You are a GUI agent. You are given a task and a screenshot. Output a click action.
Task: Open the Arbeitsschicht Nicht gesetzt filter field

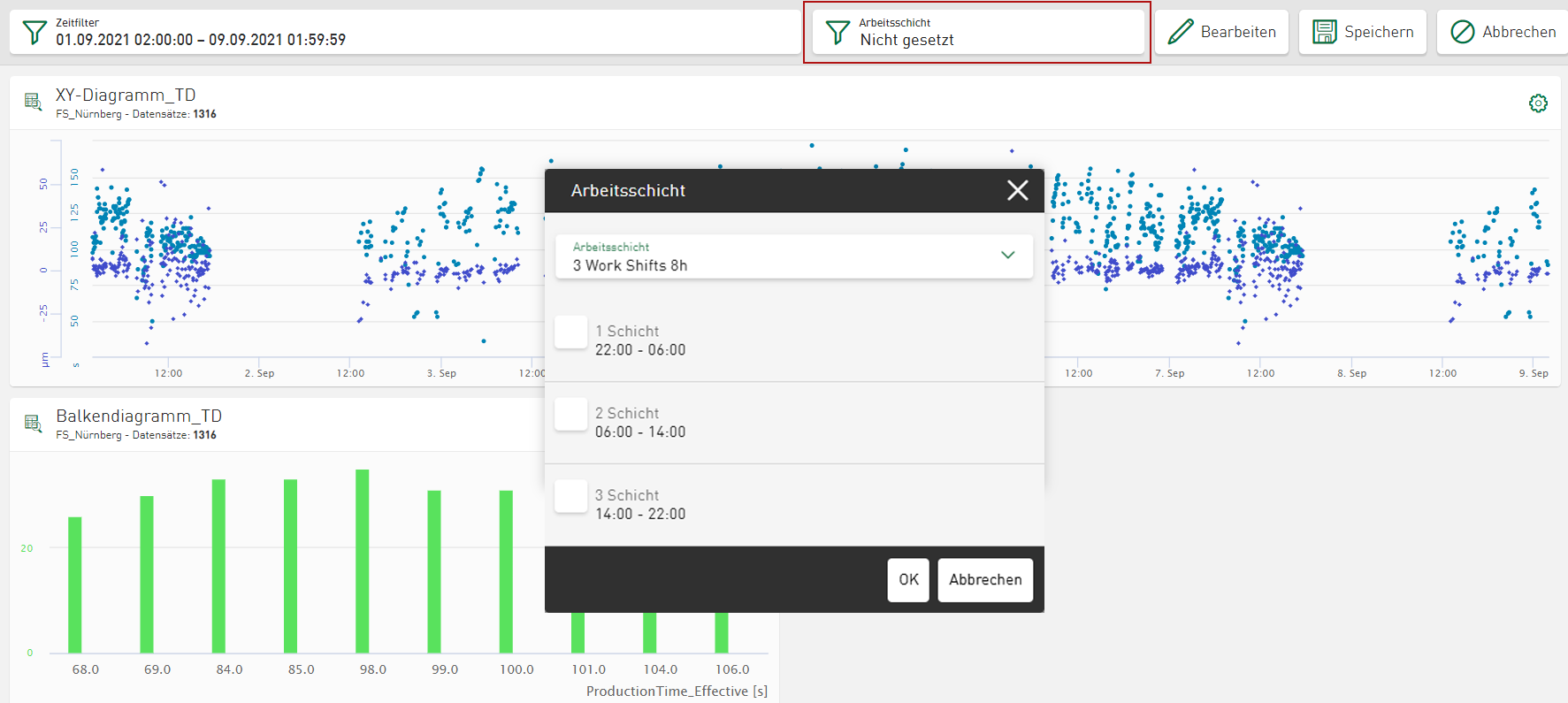pos(978,33)
